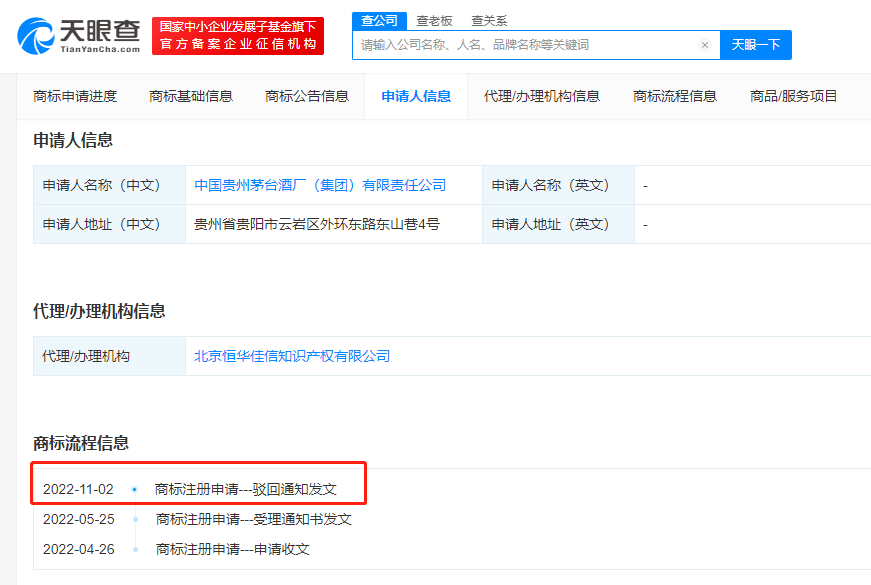
Task: Click the 申请人名称（英文） label cell
Action: tap(558, 185)
